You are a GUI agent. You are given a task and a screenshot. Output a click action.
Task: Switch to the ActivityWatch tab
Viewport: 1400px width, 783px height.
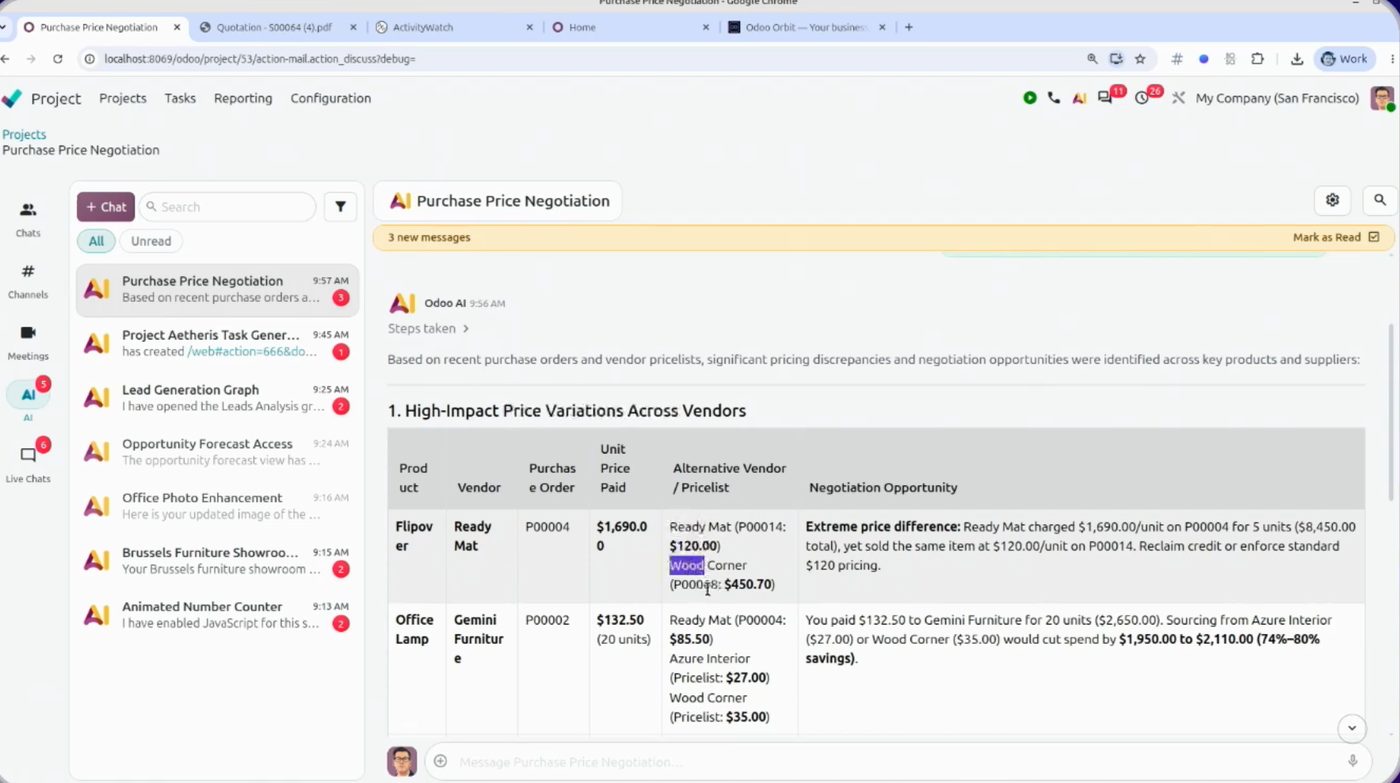tap(422, 27)
